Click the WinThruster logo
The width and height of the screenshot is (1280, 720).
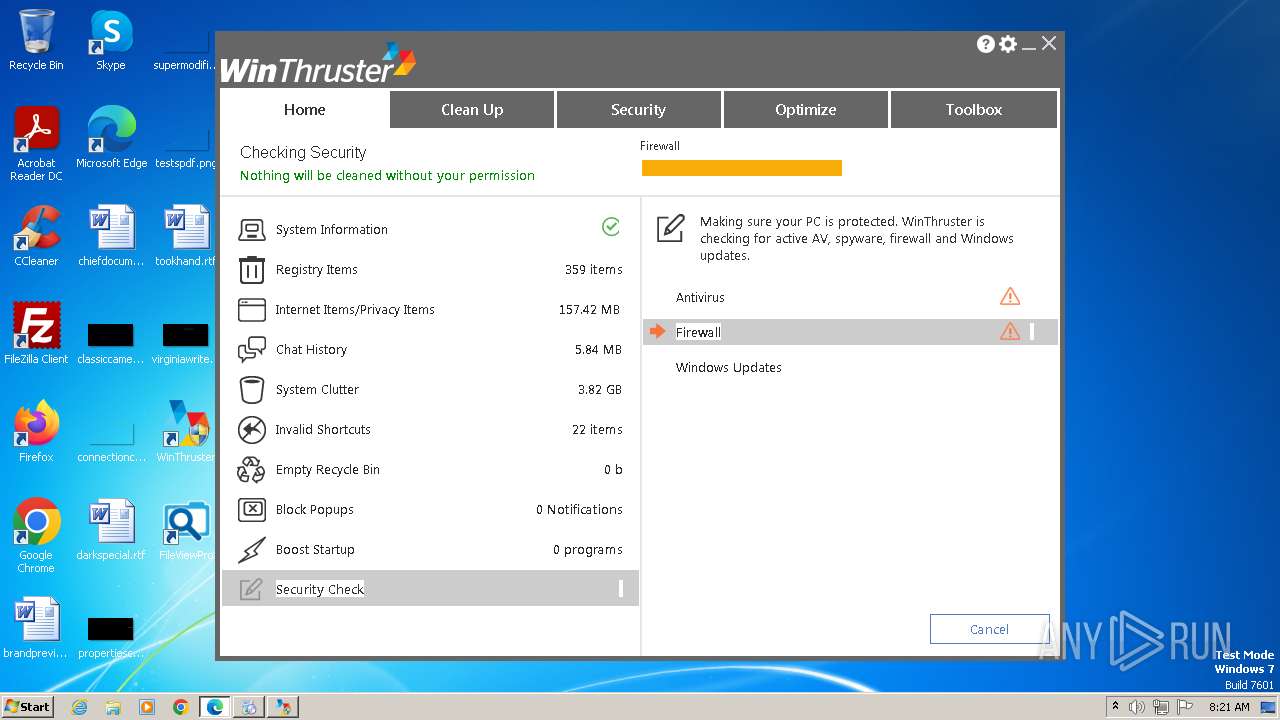coord(317,63)
